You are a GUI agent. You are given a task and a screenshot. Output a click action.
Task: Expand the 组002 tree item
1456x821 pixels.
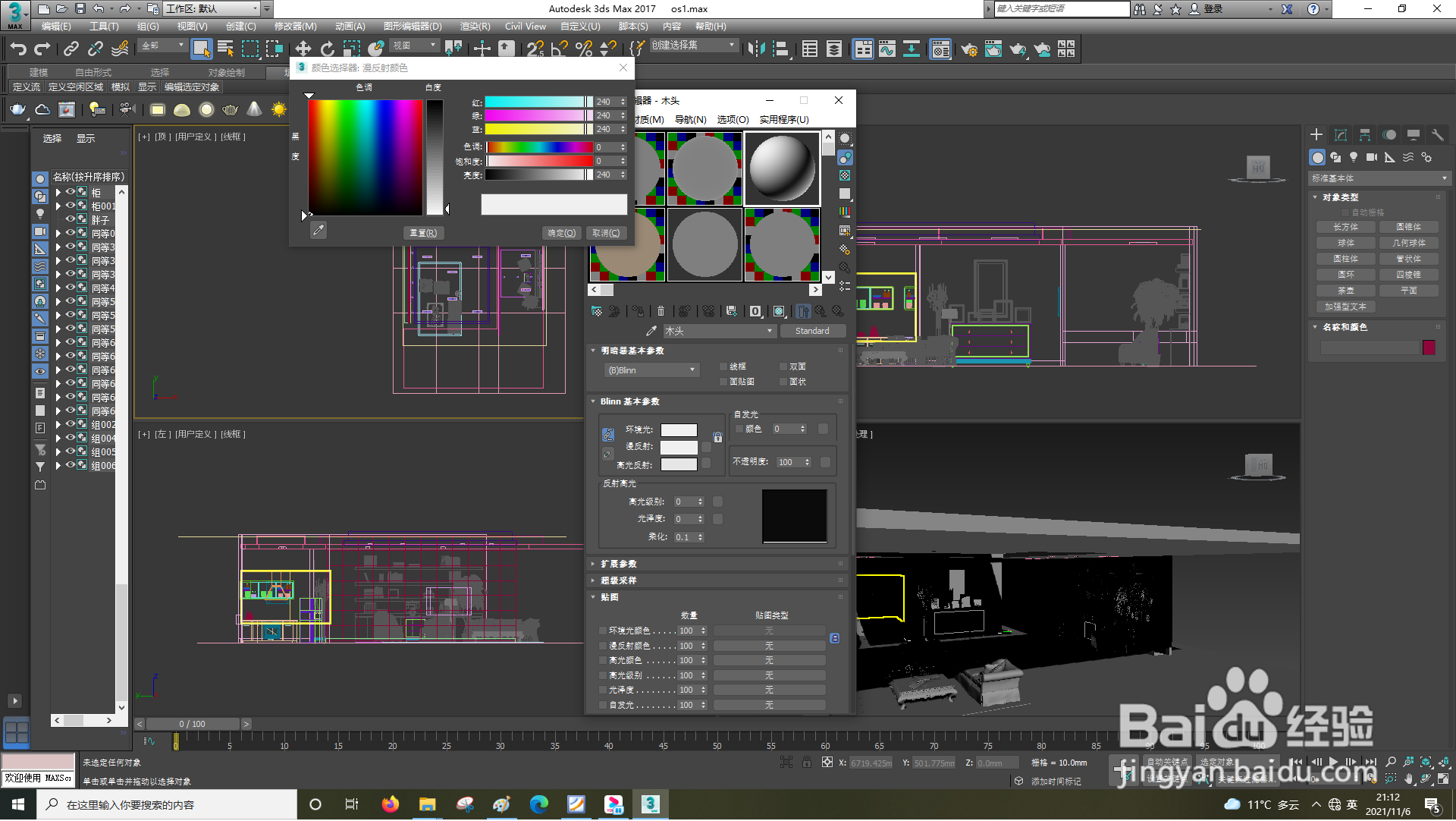pyautogui.click(x=58, y=425)
